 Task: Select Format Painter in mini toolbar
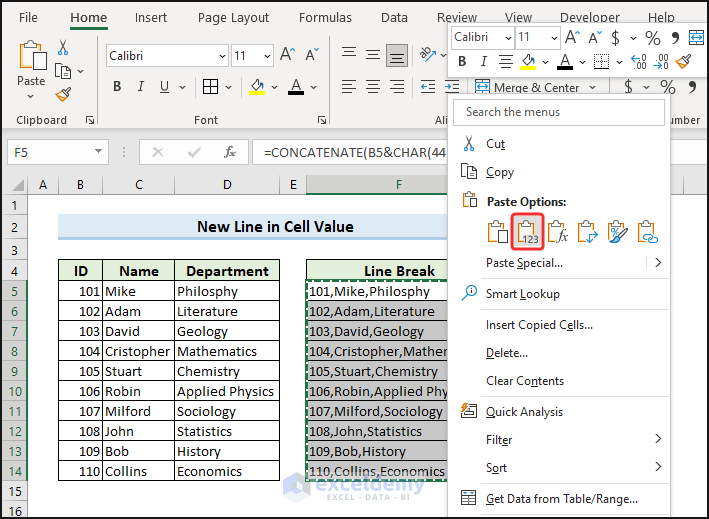pyautogui.click(x=684, y=61)
